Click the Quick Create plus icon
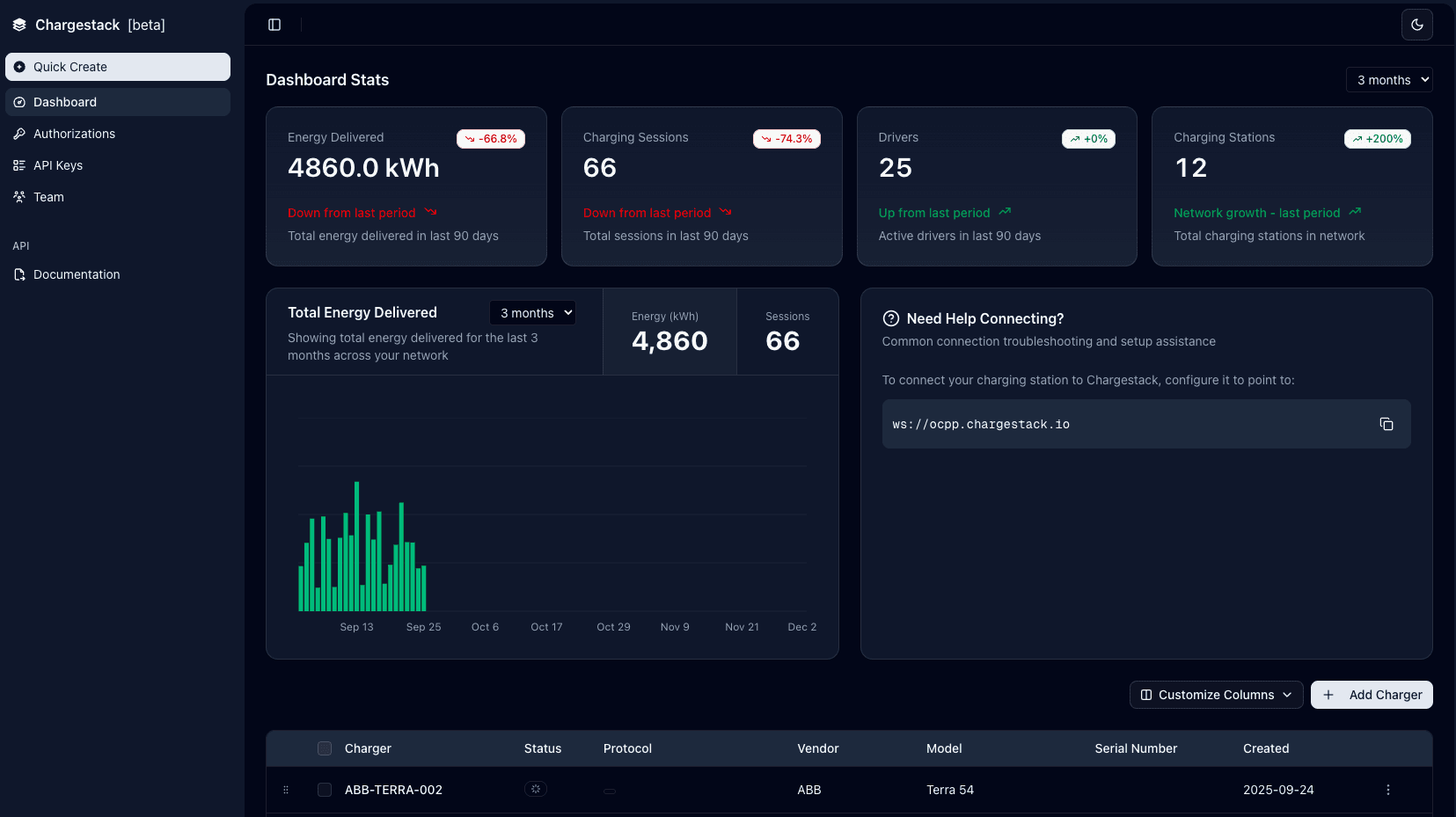The image size is (1456, 817). tap(19, 67)
